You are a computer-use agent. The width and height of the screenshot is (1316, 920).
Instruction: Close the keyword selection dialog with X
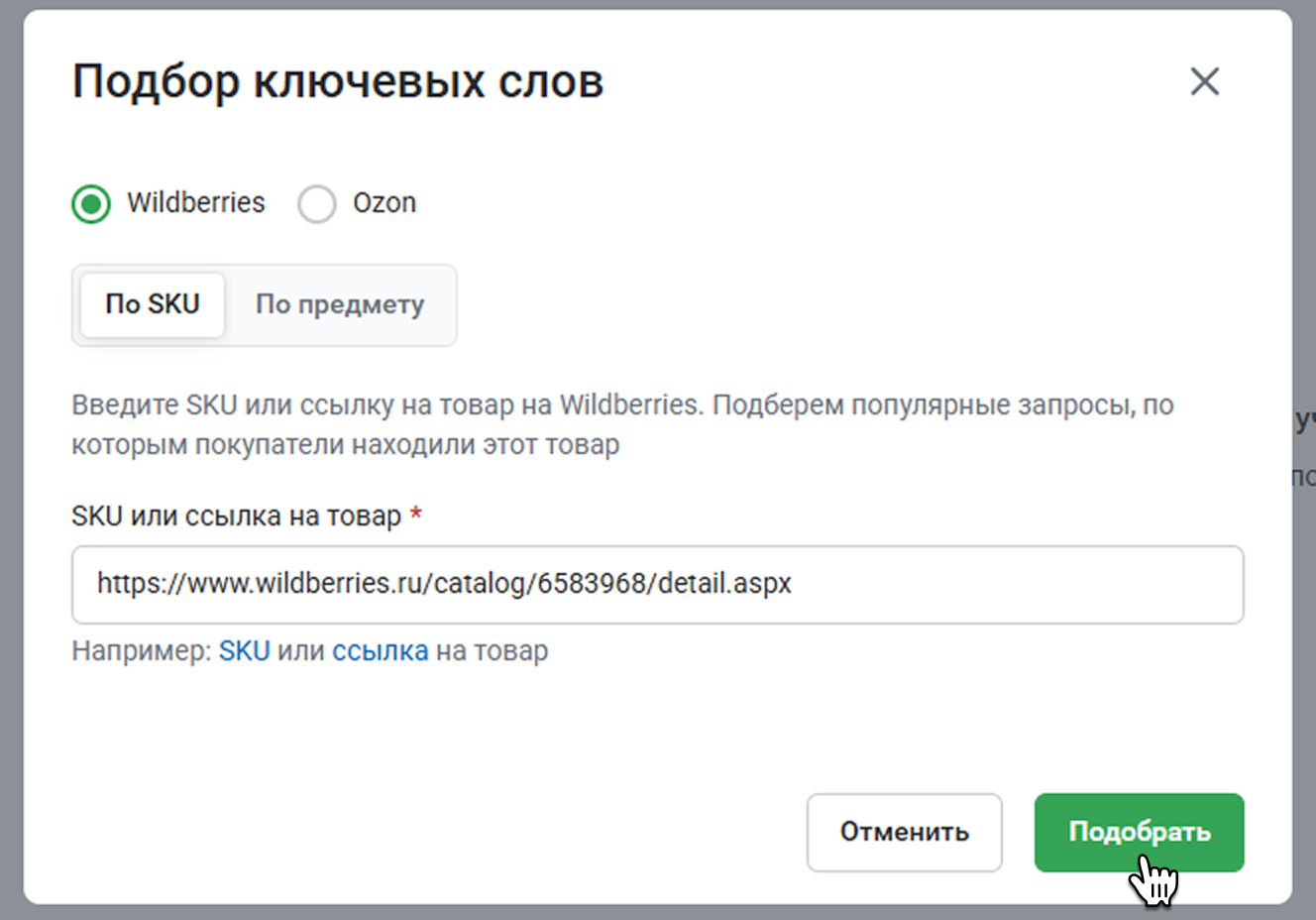point(1204,81)
